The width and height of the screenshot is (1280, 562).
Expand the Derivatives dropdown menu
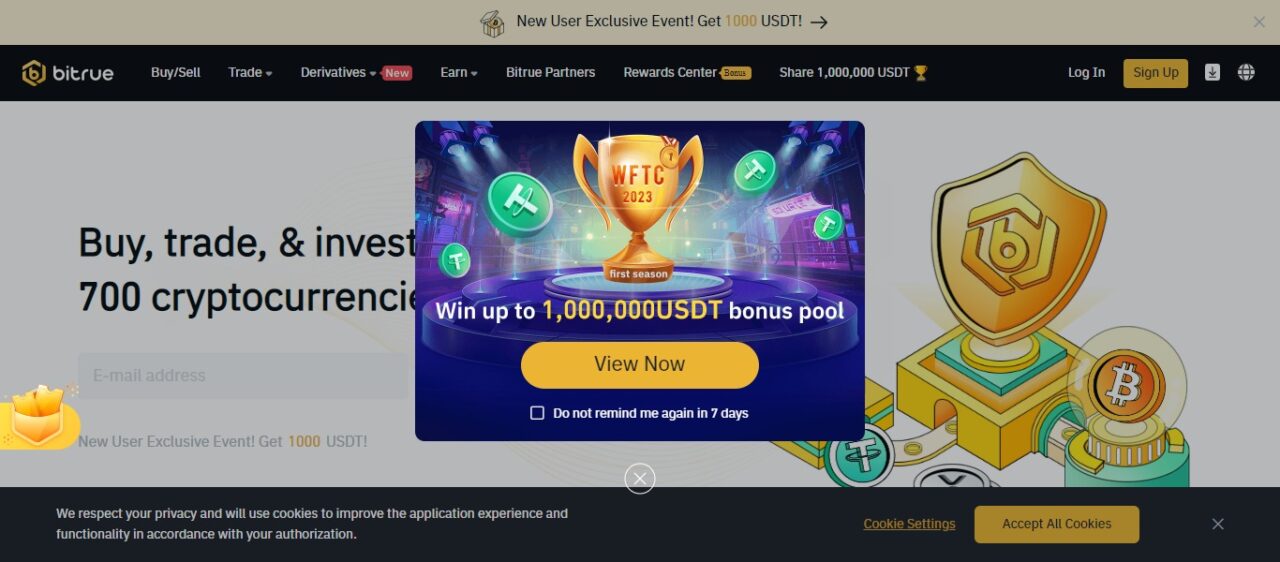pos(339,72)
